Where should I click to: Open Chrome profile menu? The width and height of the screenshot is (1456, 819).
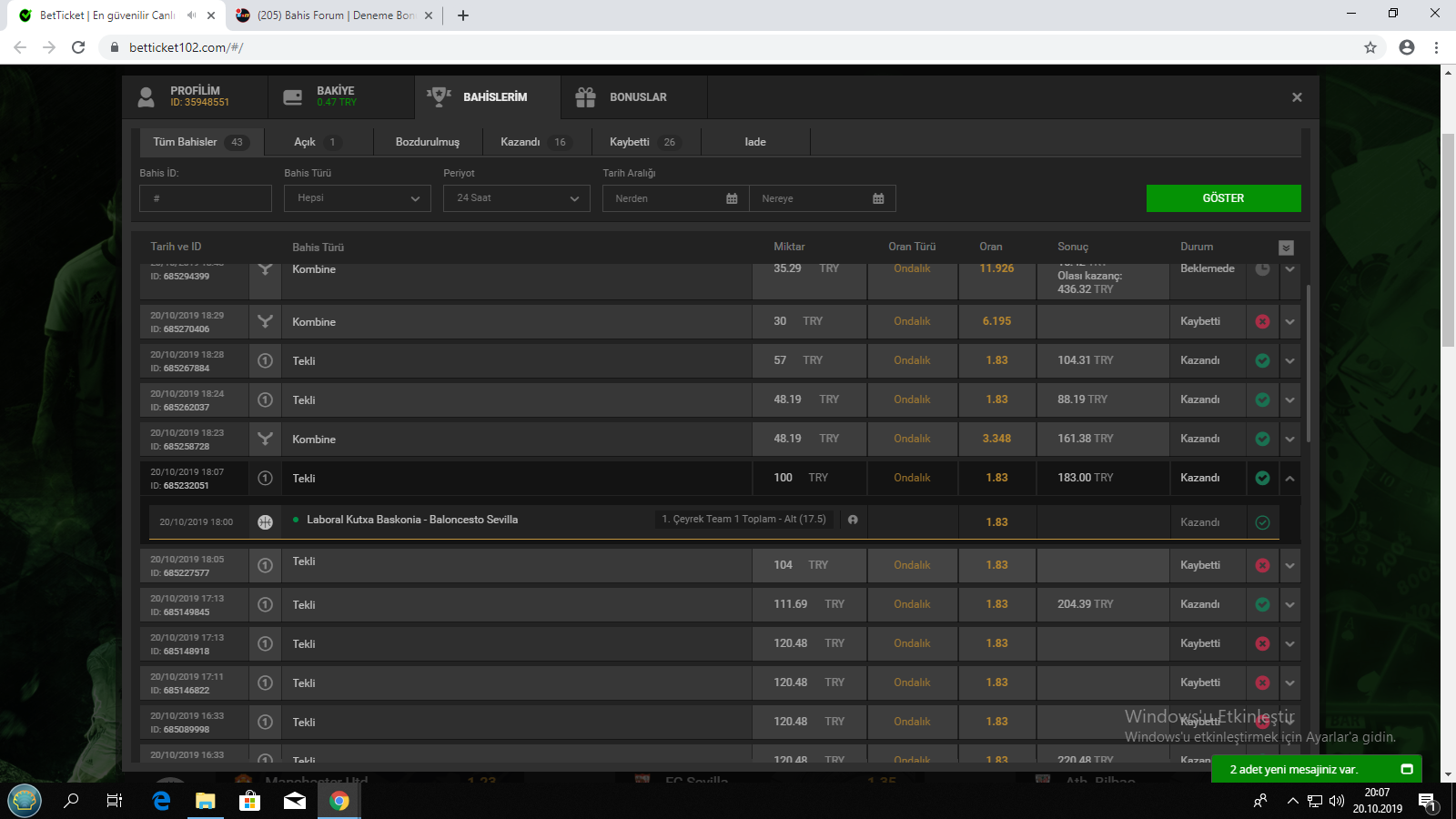[x=1407, y=47]
